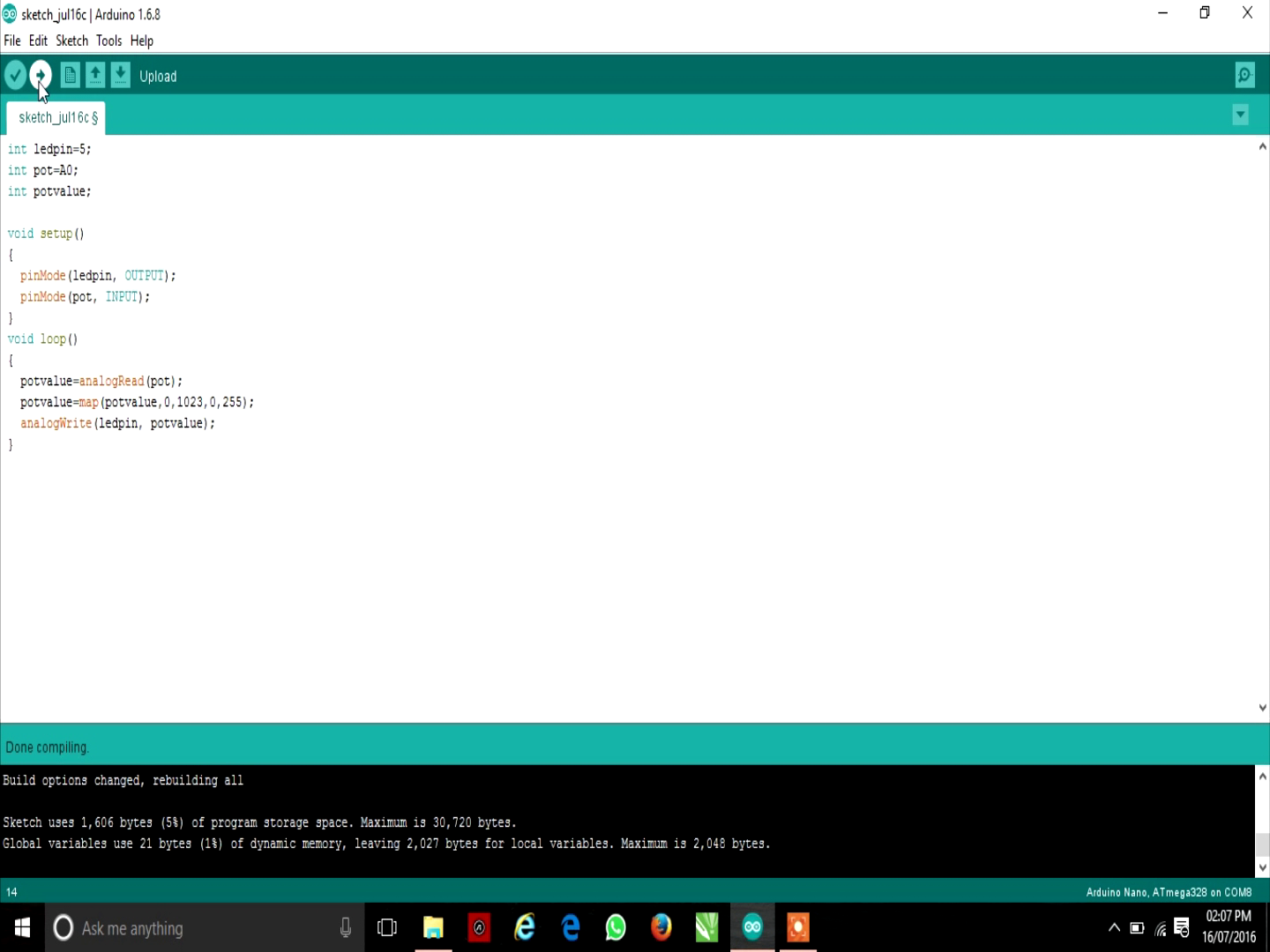Screen dimensions: 1270x952
Task: Open the tab options dropdown arrow
Action: (1241, 115)
